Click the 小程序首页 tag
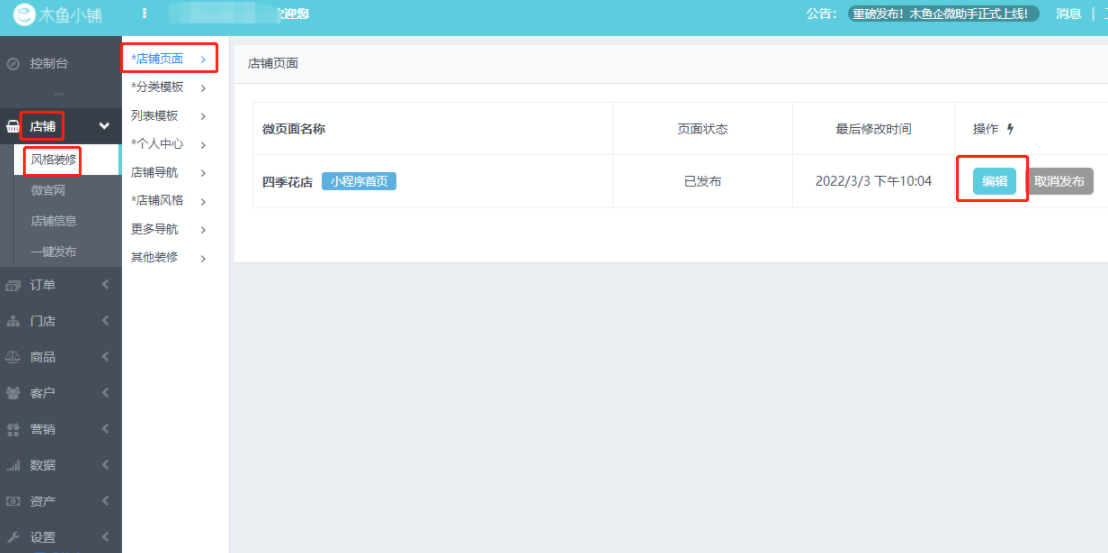 (x=359, y=182)
